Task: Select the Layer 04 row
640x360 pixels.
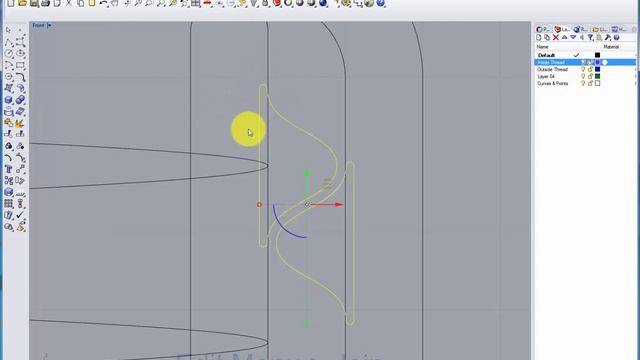Action: [585, 76]
